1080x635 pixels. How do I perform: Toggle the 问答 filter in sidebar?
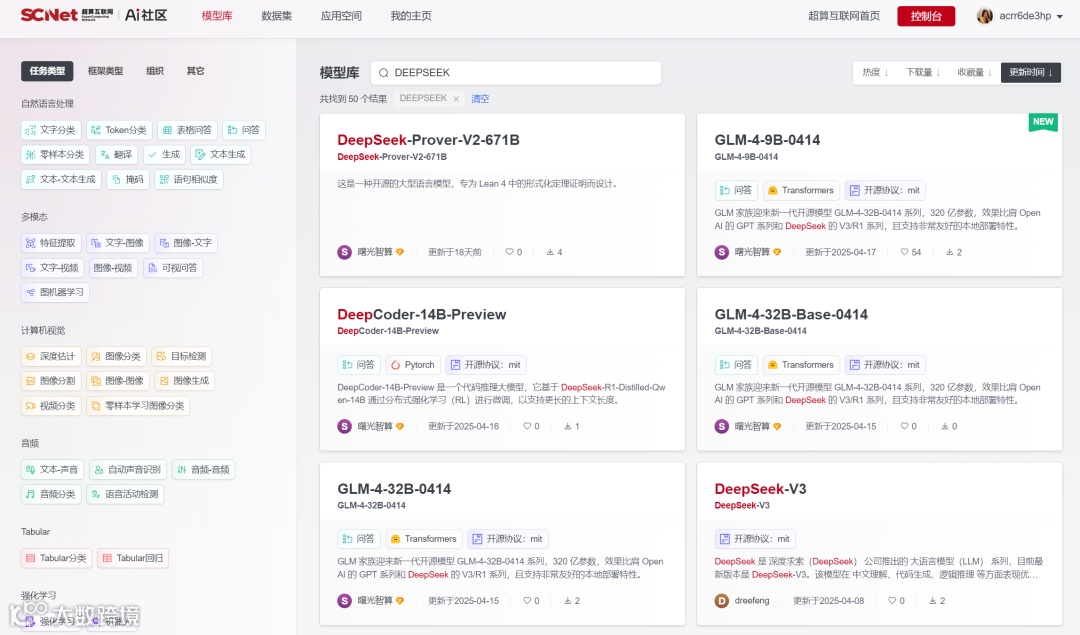pyautogui.click(x=244, y=130)
